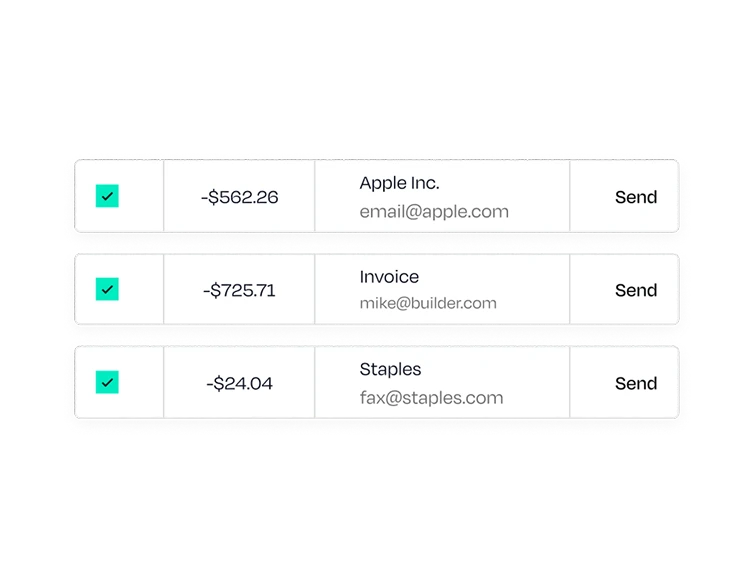The image size is (752, 588).
Task: Click Send for the mike@builder.com invoice
Action: point(636,290)
